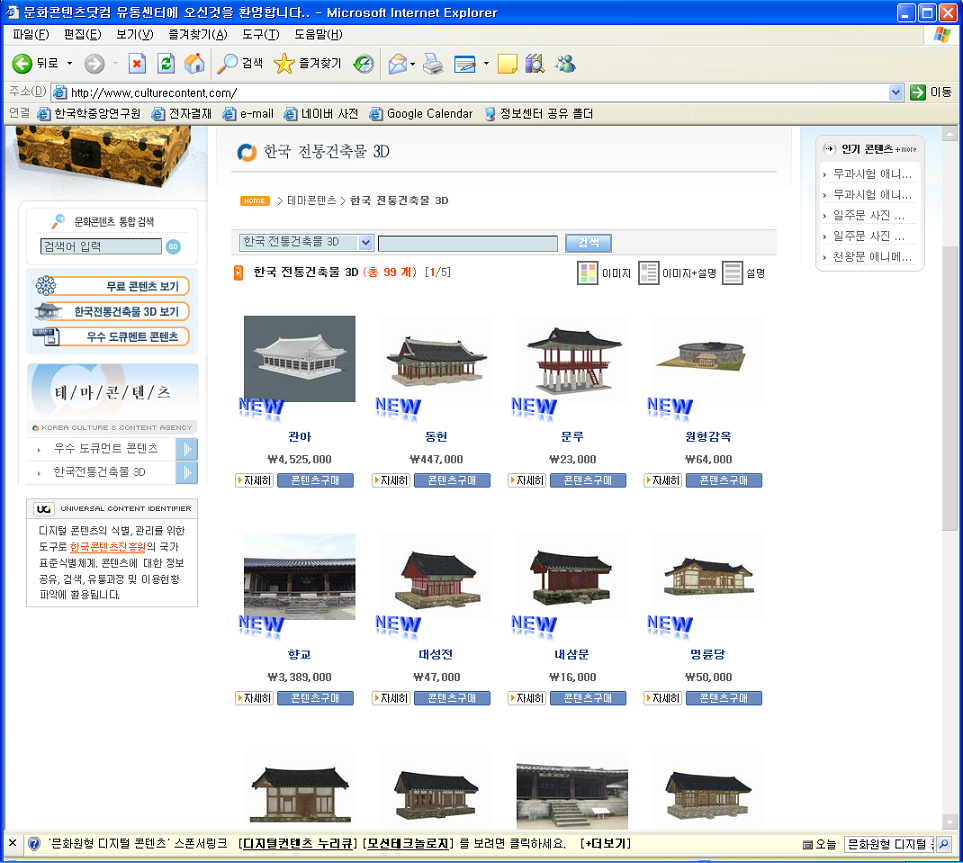The width and height of the screenshot is (963, 863).
Task: Click the content keyword search field
Action: [x=468, y=243]
